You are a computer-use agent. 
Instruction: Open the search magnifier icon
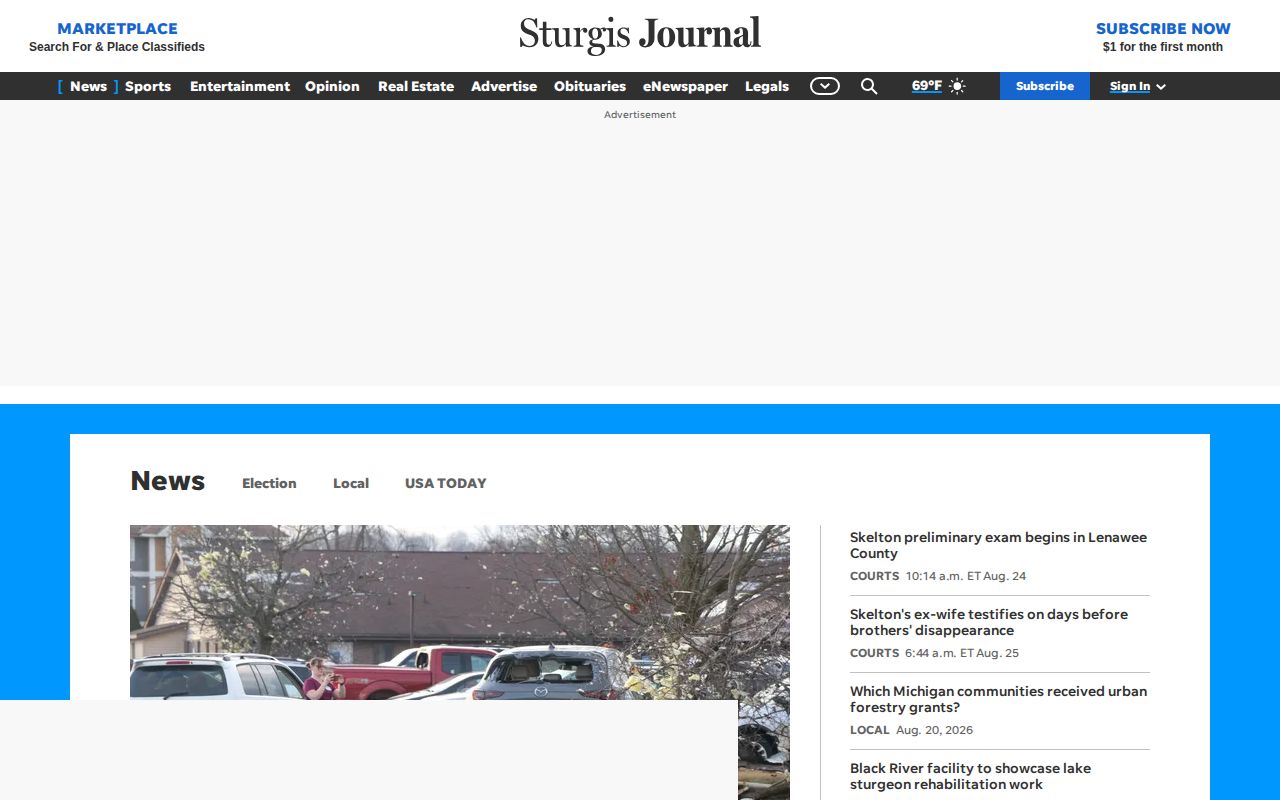pos(869,86)
